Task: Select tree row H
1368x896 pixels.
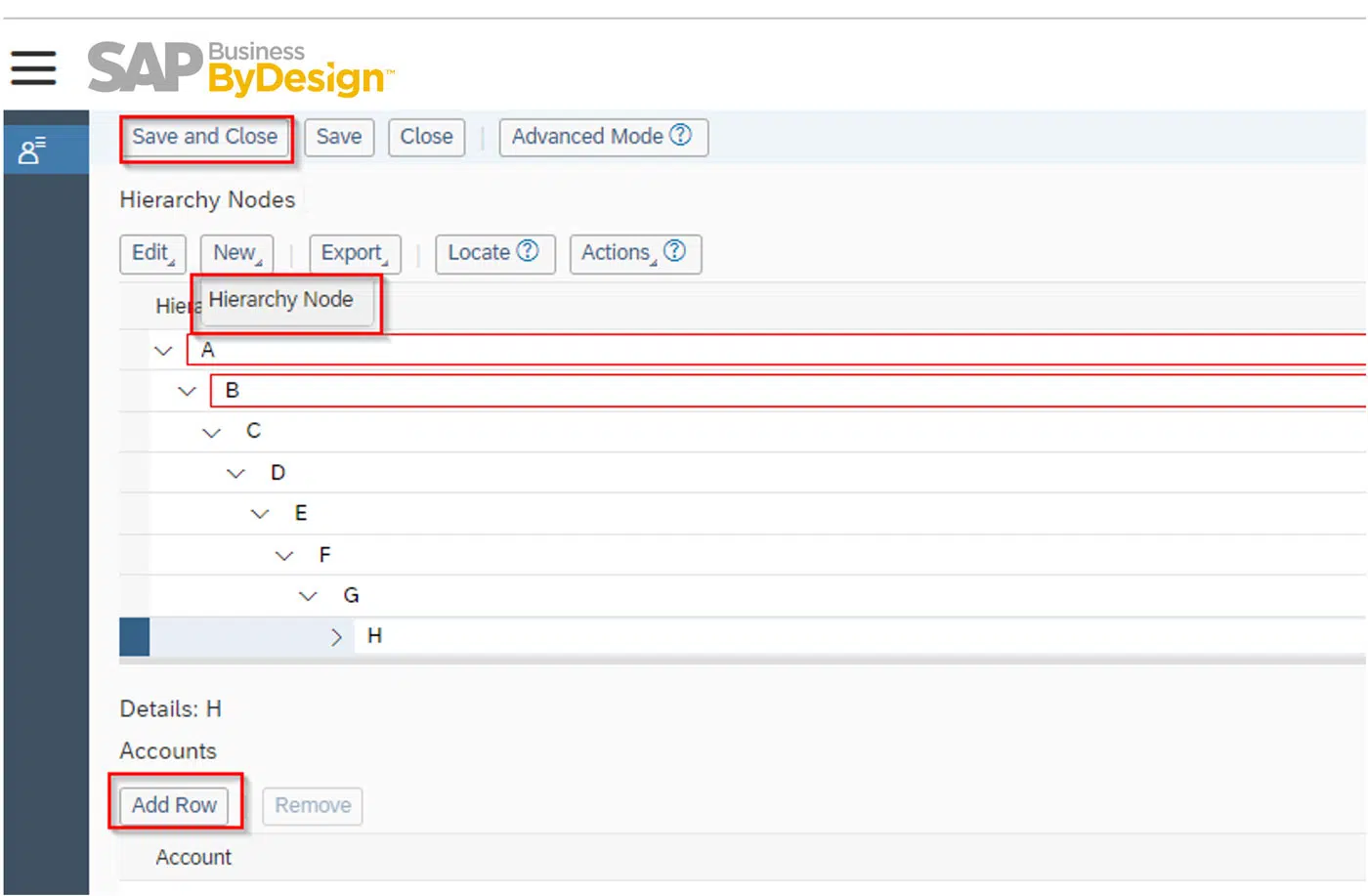Action: point(743,636)
